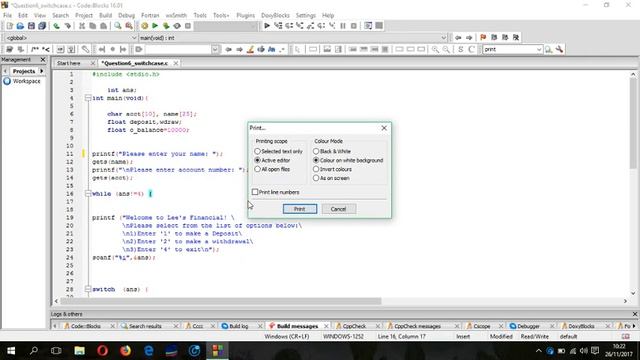Switch to the Debugger log tab
The image size is (640, 360).
click(528, 326)
